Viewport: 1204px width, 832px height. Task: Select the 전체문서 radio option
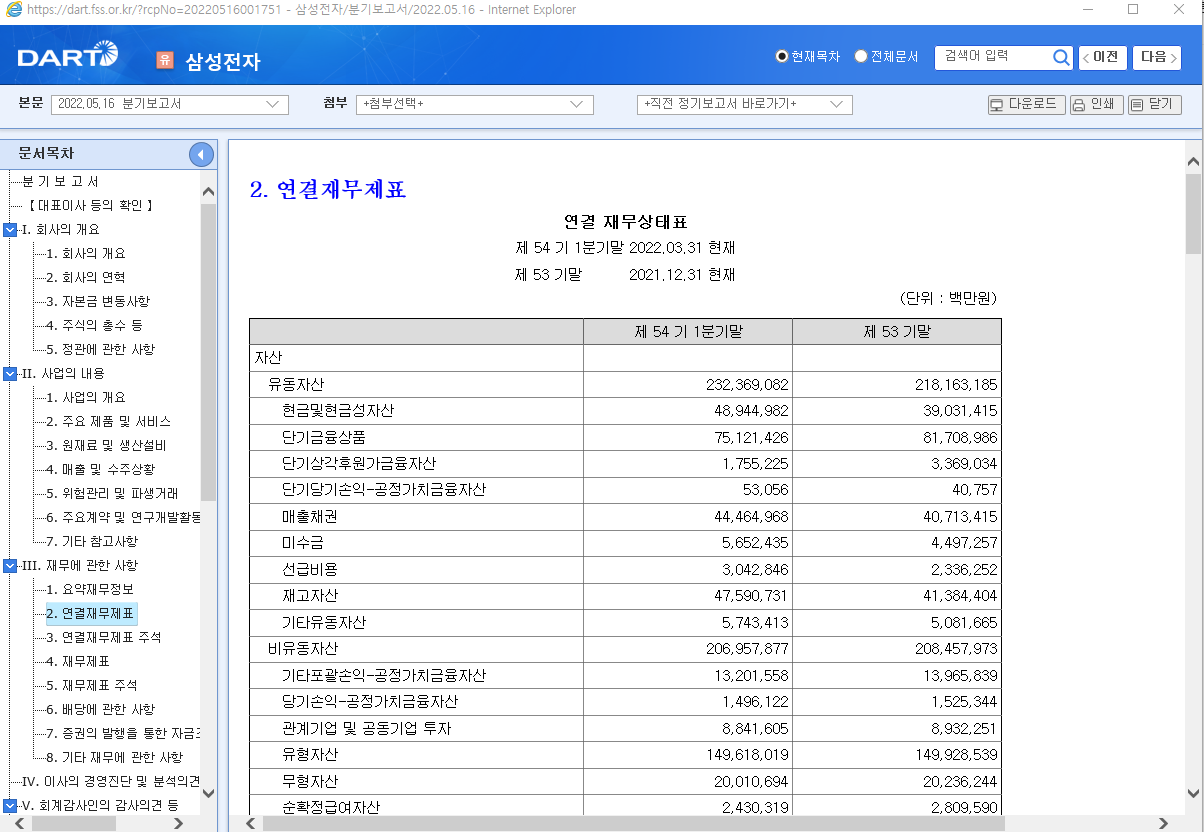tap(861, 57)
